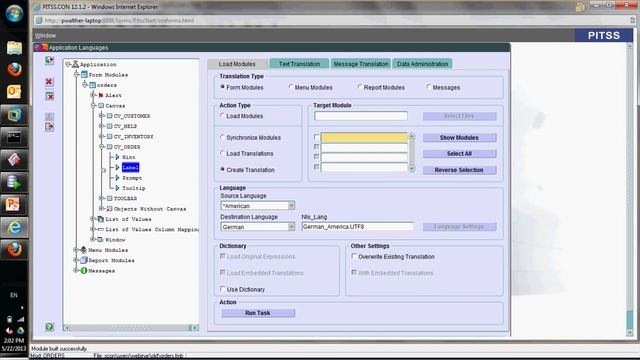Screen dimensions: 640x360
Task: Choose the Load Translations action
Action: (222, 153)
